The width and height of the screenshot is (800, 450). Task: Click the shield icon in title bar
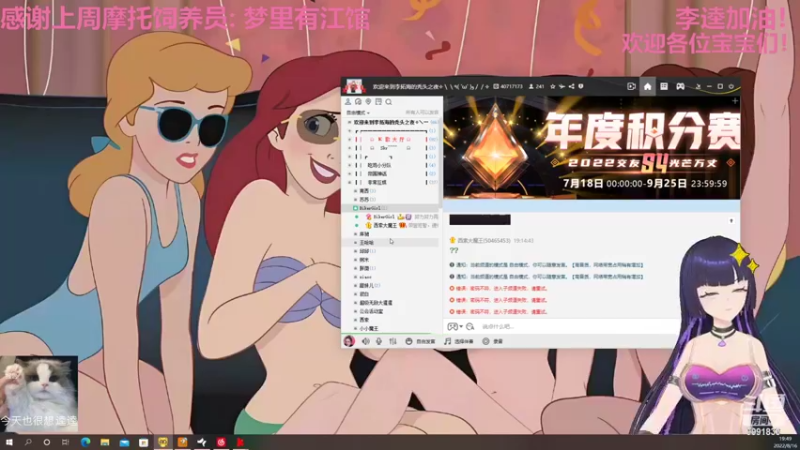click(581, 87)
